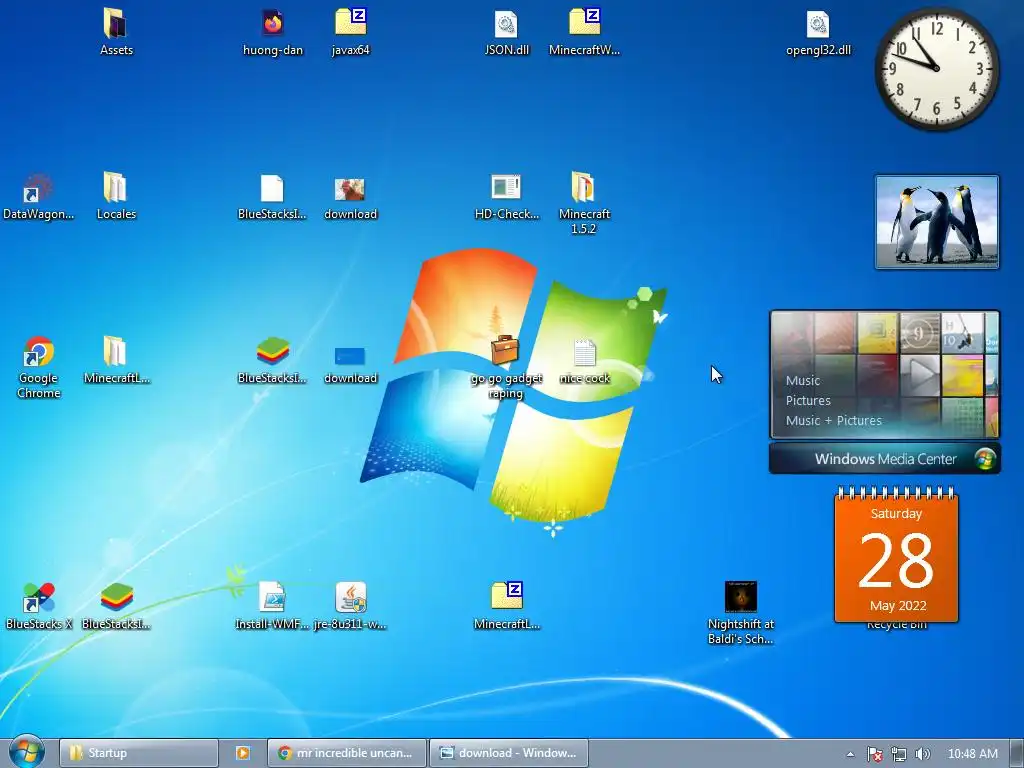Switch to download - Windows Photo Viewer taskbar button
This screenshot has height=768, width=1024.
509,753
